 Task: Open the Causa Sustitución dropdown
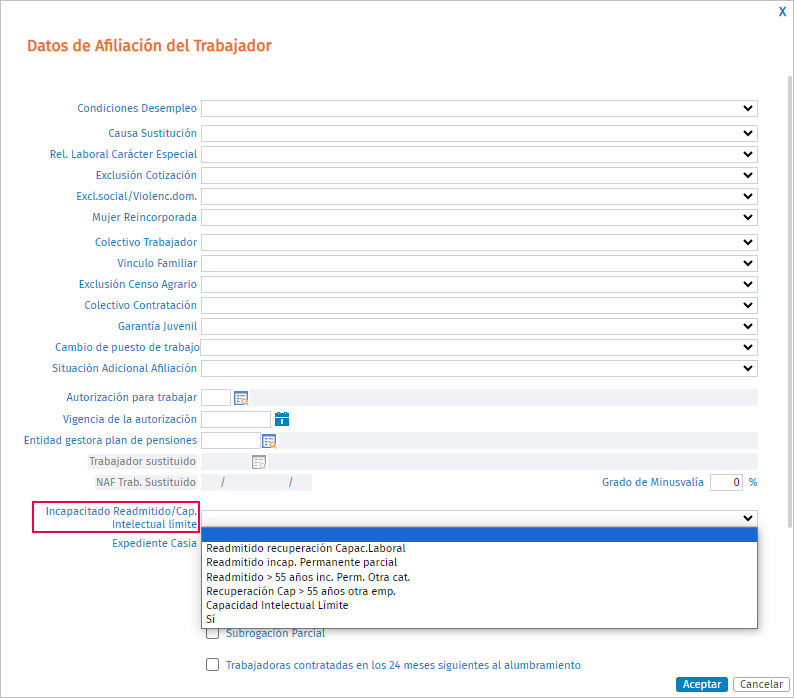pyautogui.click(x=479, y=133)
